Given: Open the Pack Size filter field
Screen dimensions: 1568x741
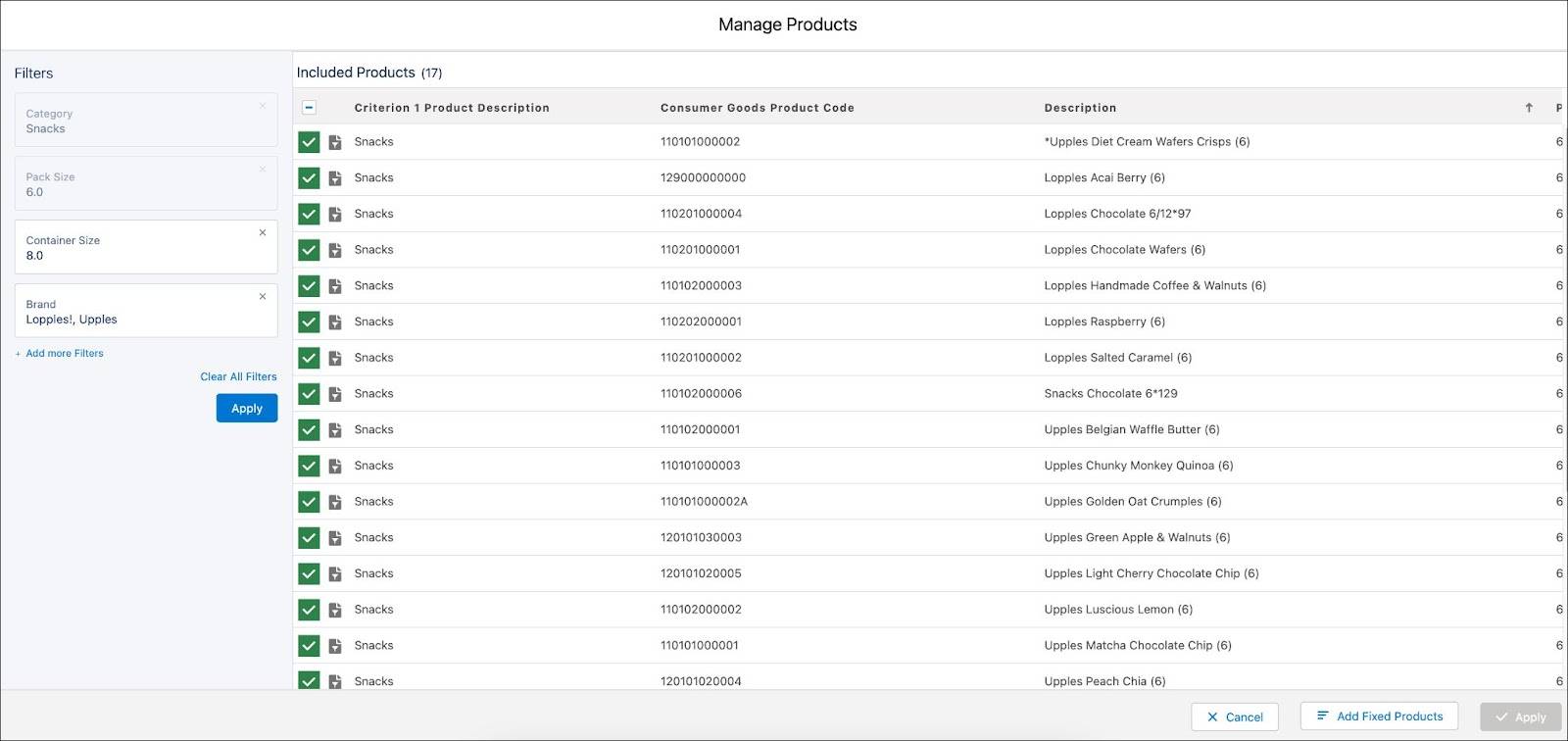Looking at the screenshot, I should 146,183.
